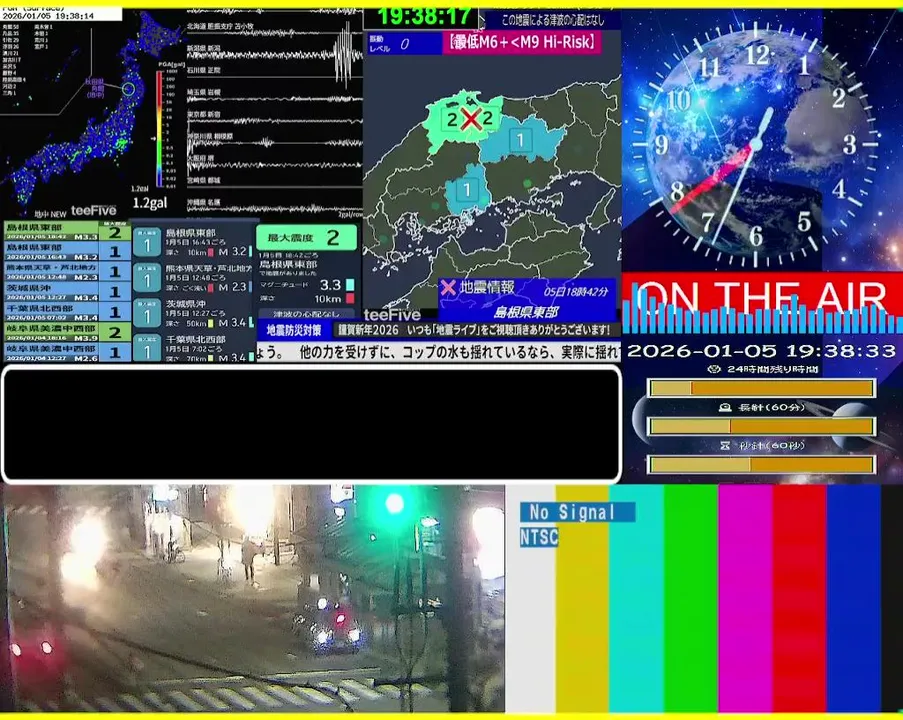Click the red square next to depth 10km
The image size is (903, 720).
(350, 298)
